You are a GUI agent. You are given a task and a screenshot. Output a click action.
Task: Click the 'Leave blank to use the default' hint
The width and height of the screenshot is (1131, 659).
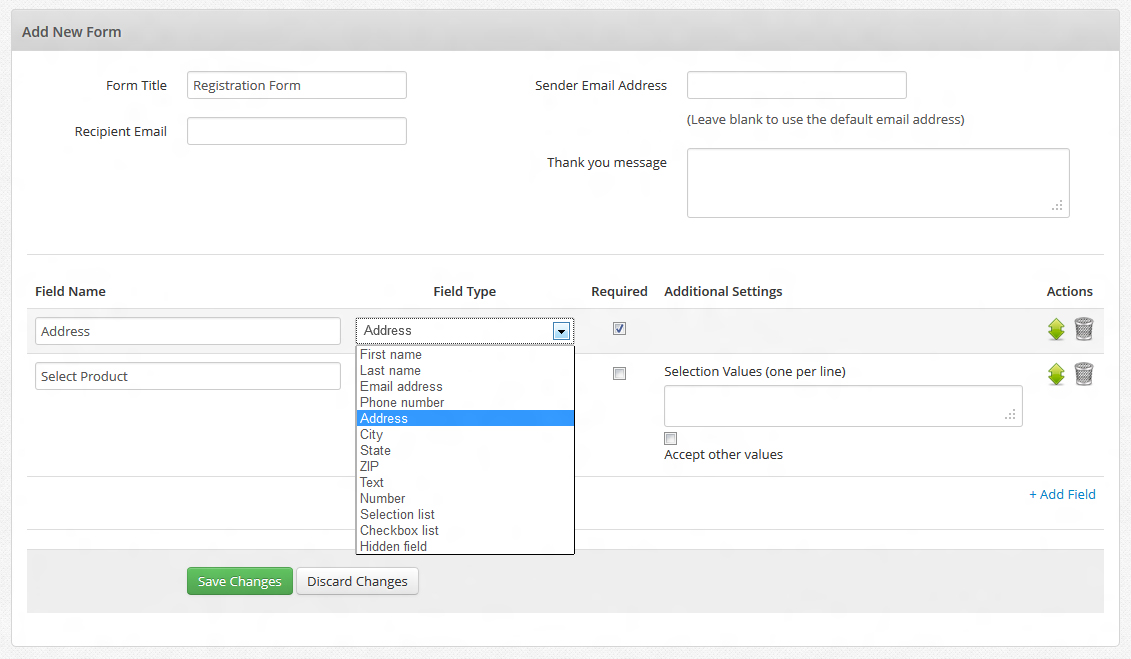[825, 120]
